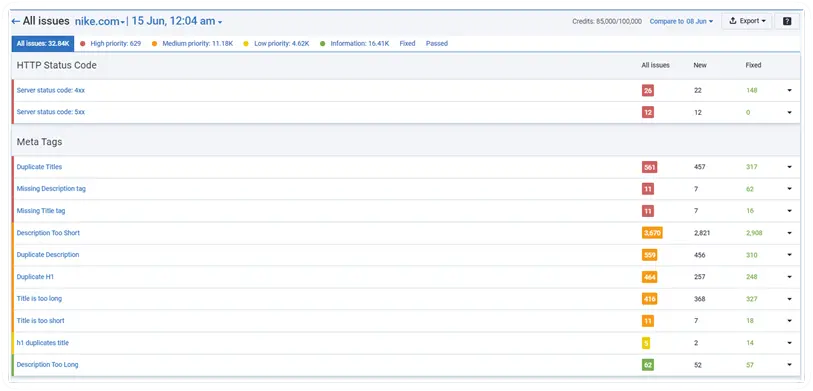Filter by Medium priority: 11.18K
This screenshot has height=391, width=813.
(x=192, y=44)
